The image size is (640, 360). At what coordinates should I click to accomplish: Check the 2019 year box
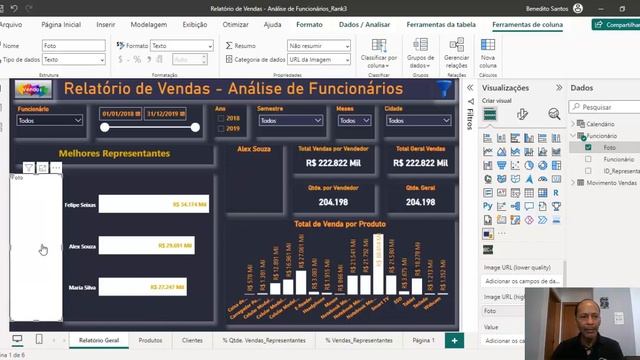point(221,129)
